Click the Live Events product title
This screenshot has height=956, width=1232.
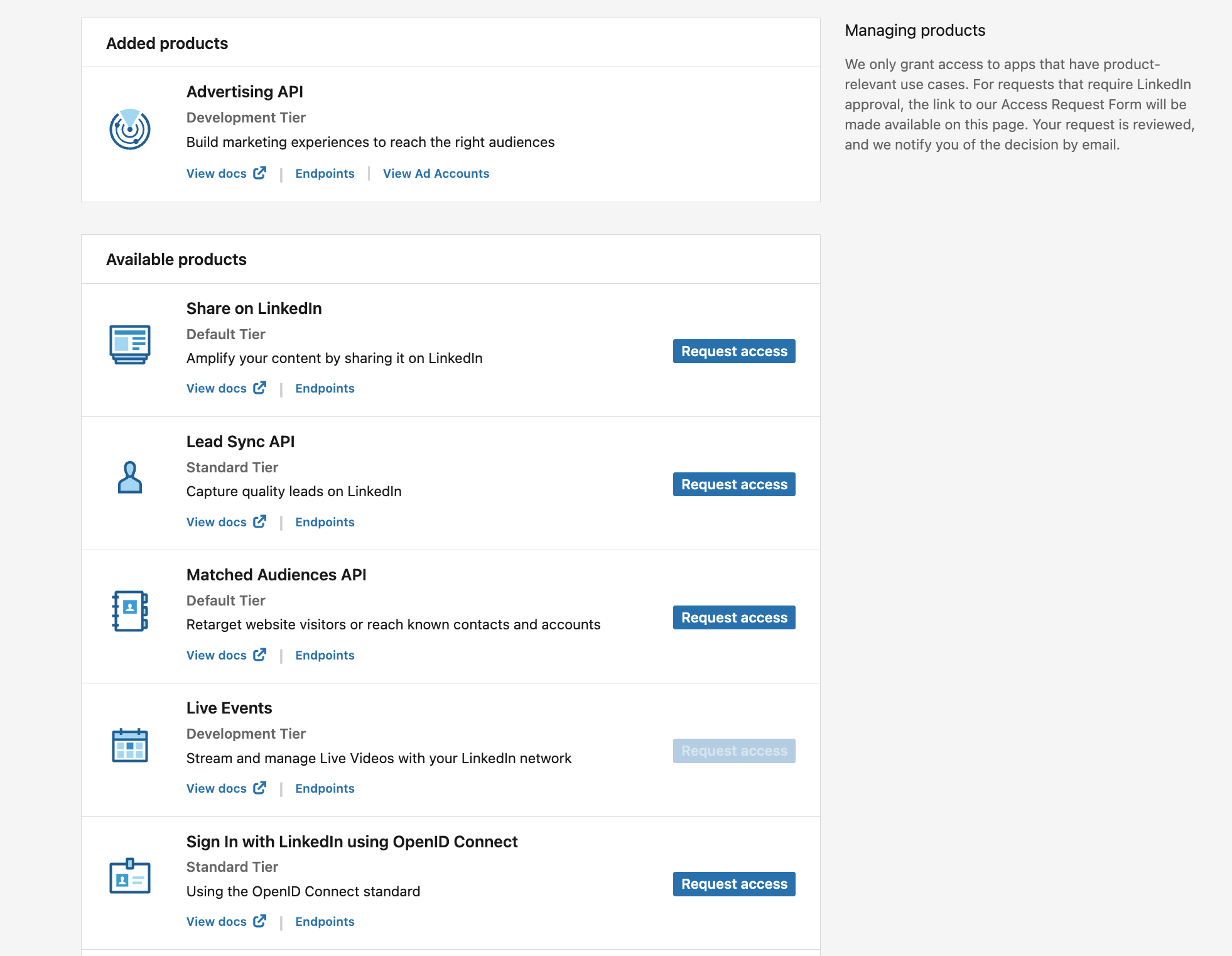[x=229, y=708]
